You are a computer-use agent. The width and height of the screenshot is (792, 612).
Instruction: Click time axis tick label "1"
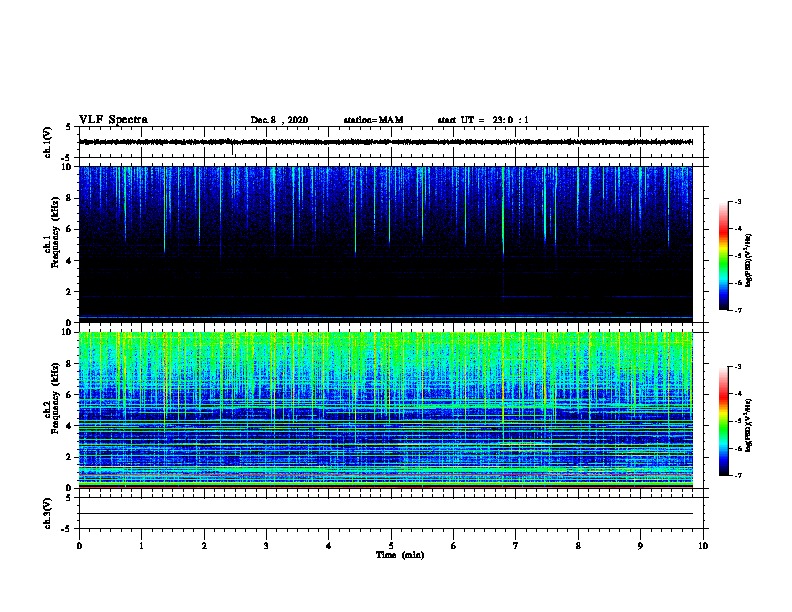(x=141, y=545)
